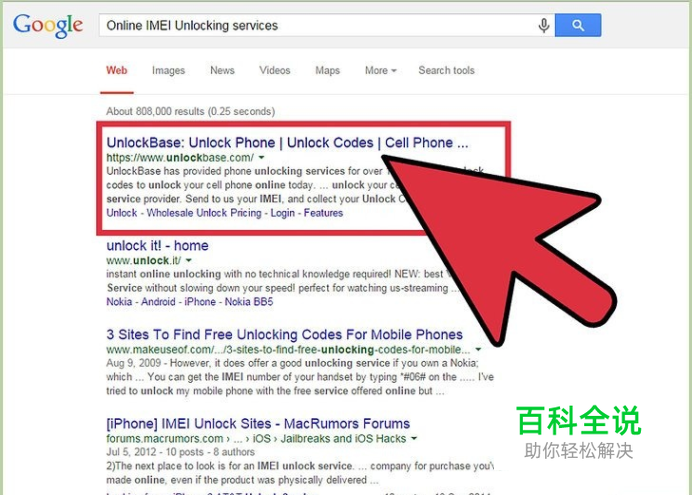
Task: Switch to the News tab
Action: coord(222,71)
